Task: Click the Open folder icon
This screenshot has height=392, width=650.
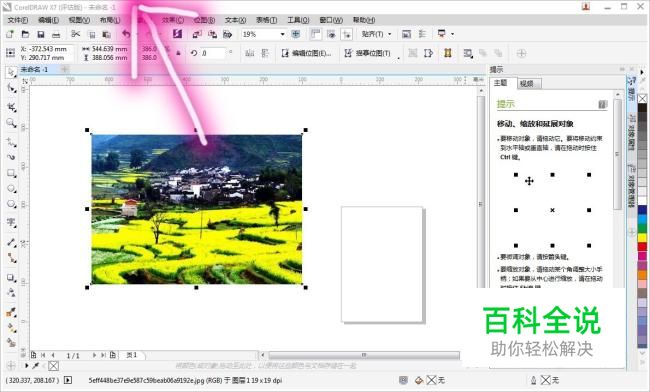Action: point(25,34)
